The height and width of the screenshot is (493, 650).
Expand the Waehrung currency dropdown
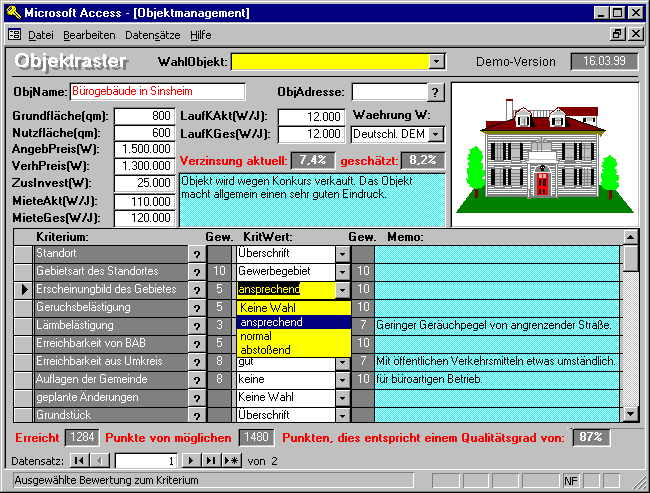[436, 134]
